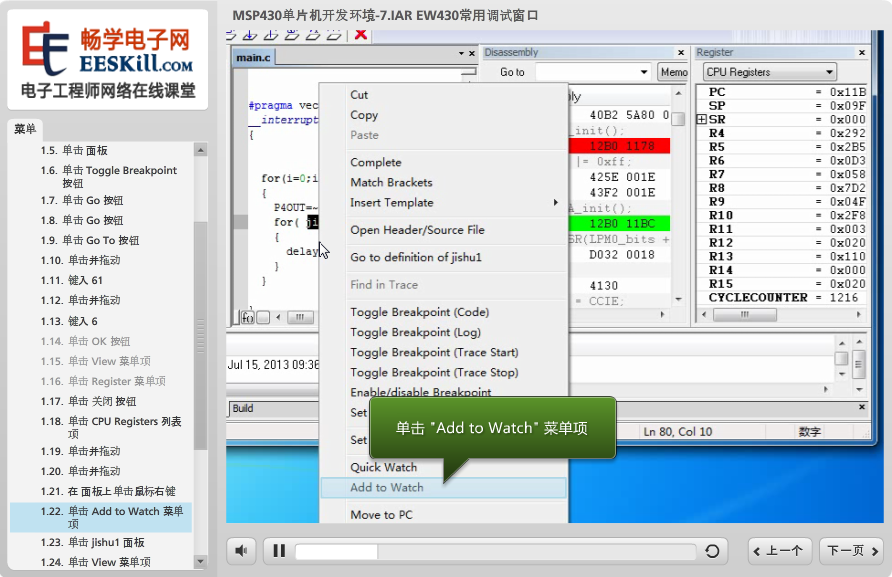This screenshot has height=577, width=892.
Task: Select Match Brackets in context menu
Action: [x=391, y=183]
